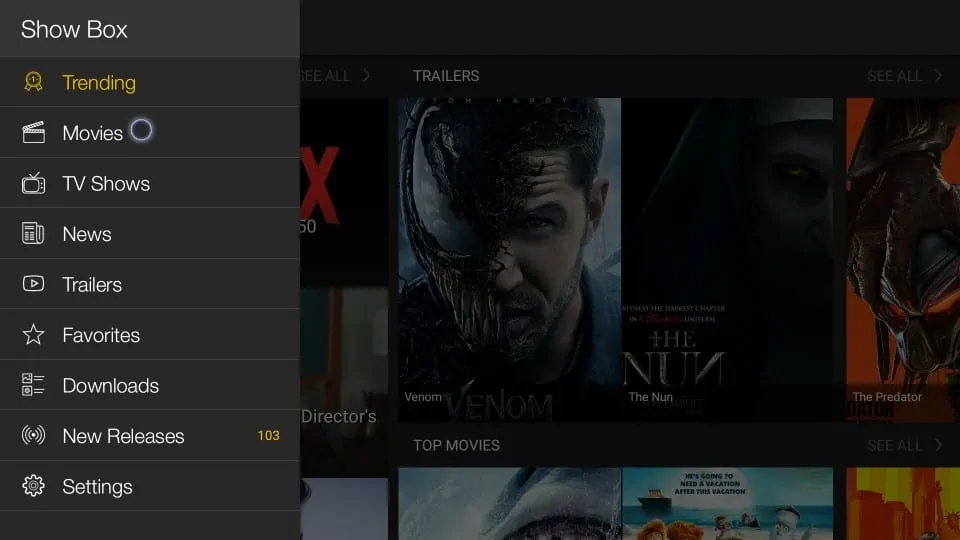Open the orange poster in the Top Movies row
Screen dimensions: 960x540
(903, 504)
